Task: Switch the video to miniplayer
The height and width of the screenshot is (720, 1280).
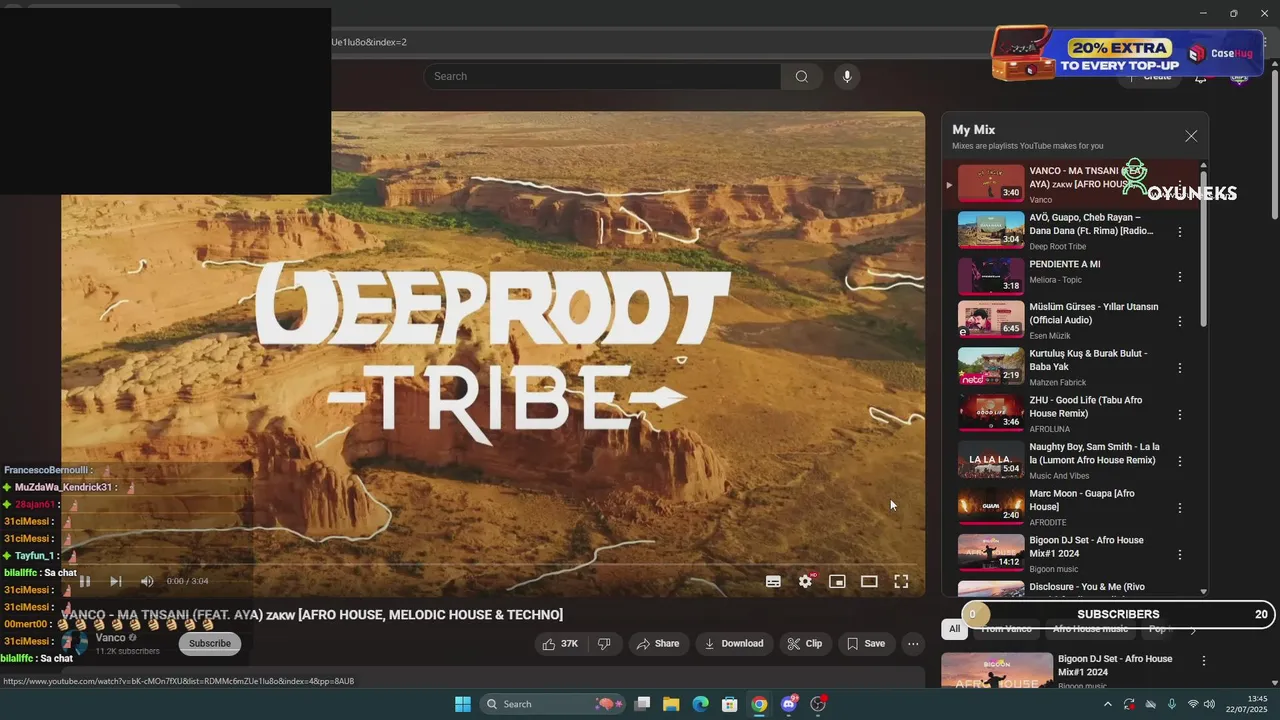Action: [837, 581]
